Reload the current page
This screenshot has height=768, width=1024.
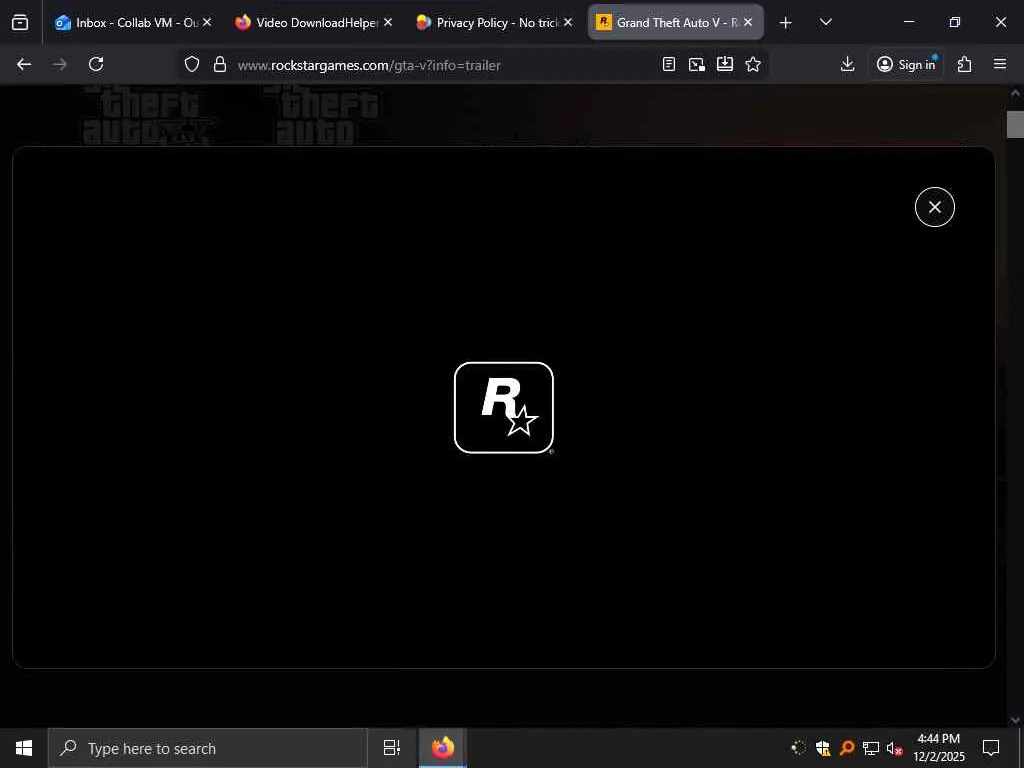click(x=96, y=64)
